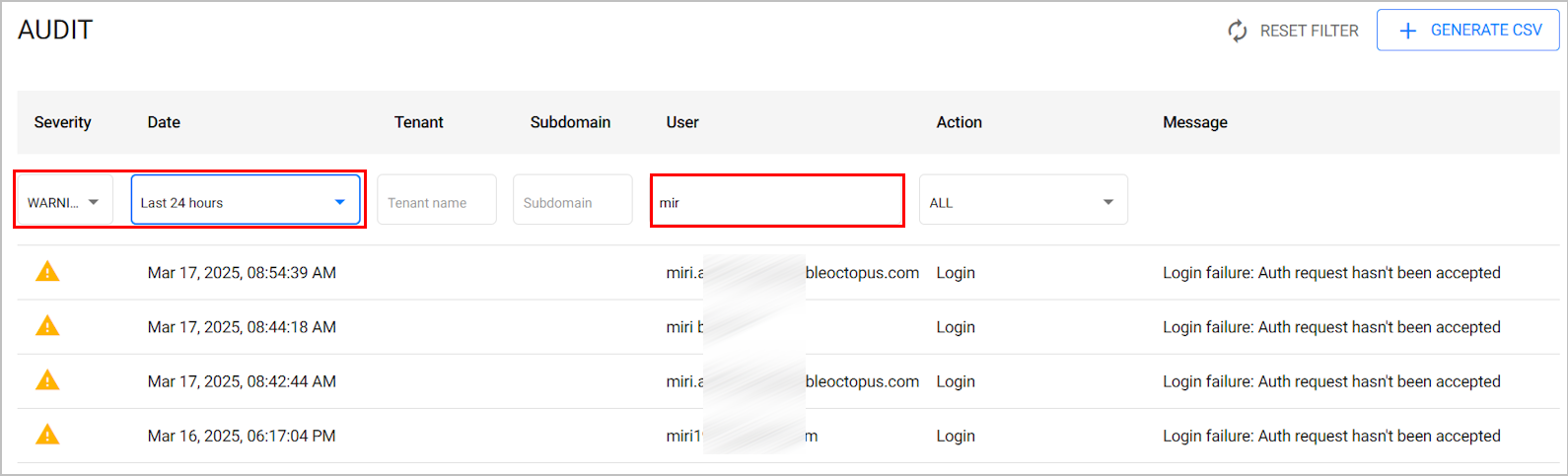Click the User filter field containing mir
The width and height of the screenshot is (1568, 476).
click(777, 200)
